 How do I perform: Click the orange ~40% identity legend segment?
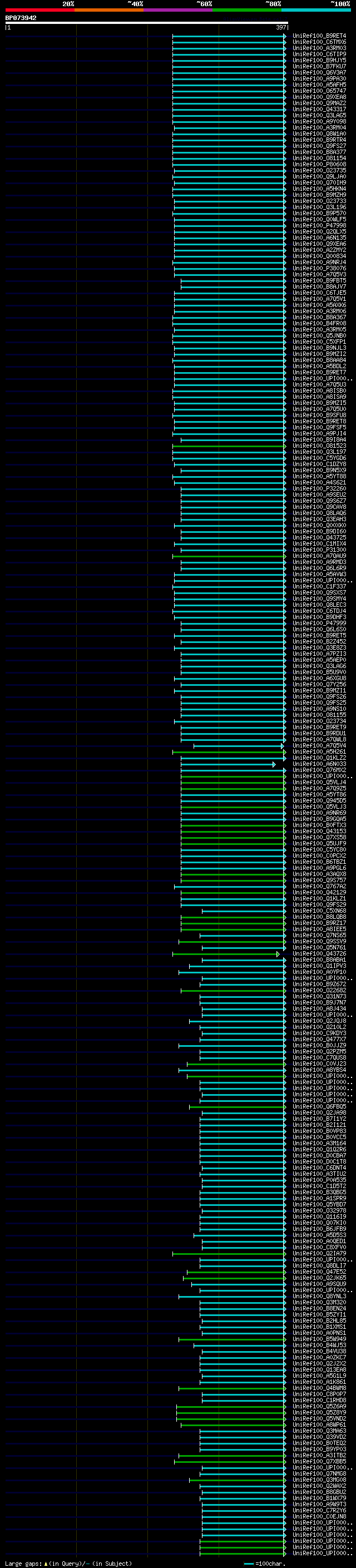point(109,10)
